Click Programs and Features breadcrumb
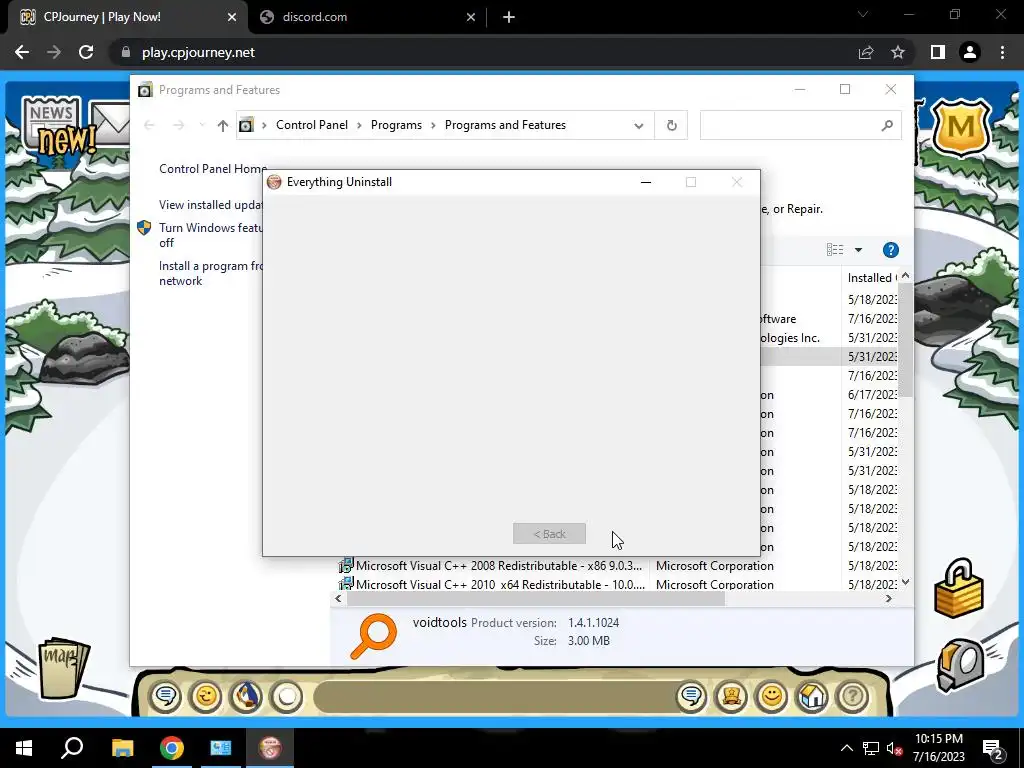 [505, 125]
